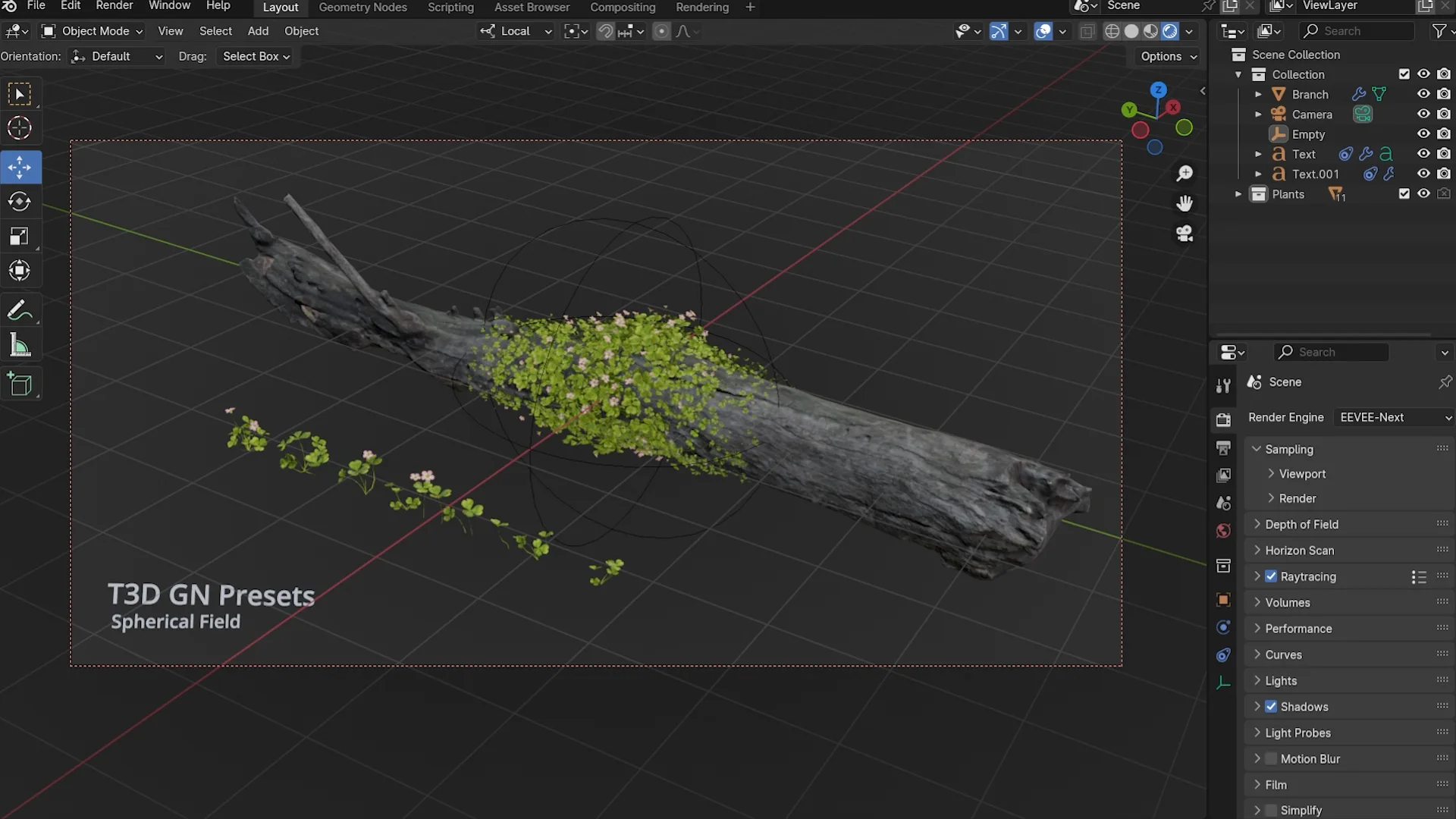Open the Physics properties tab
Viewport: 1456px width, 819px height.
[x=1223, y=627]
